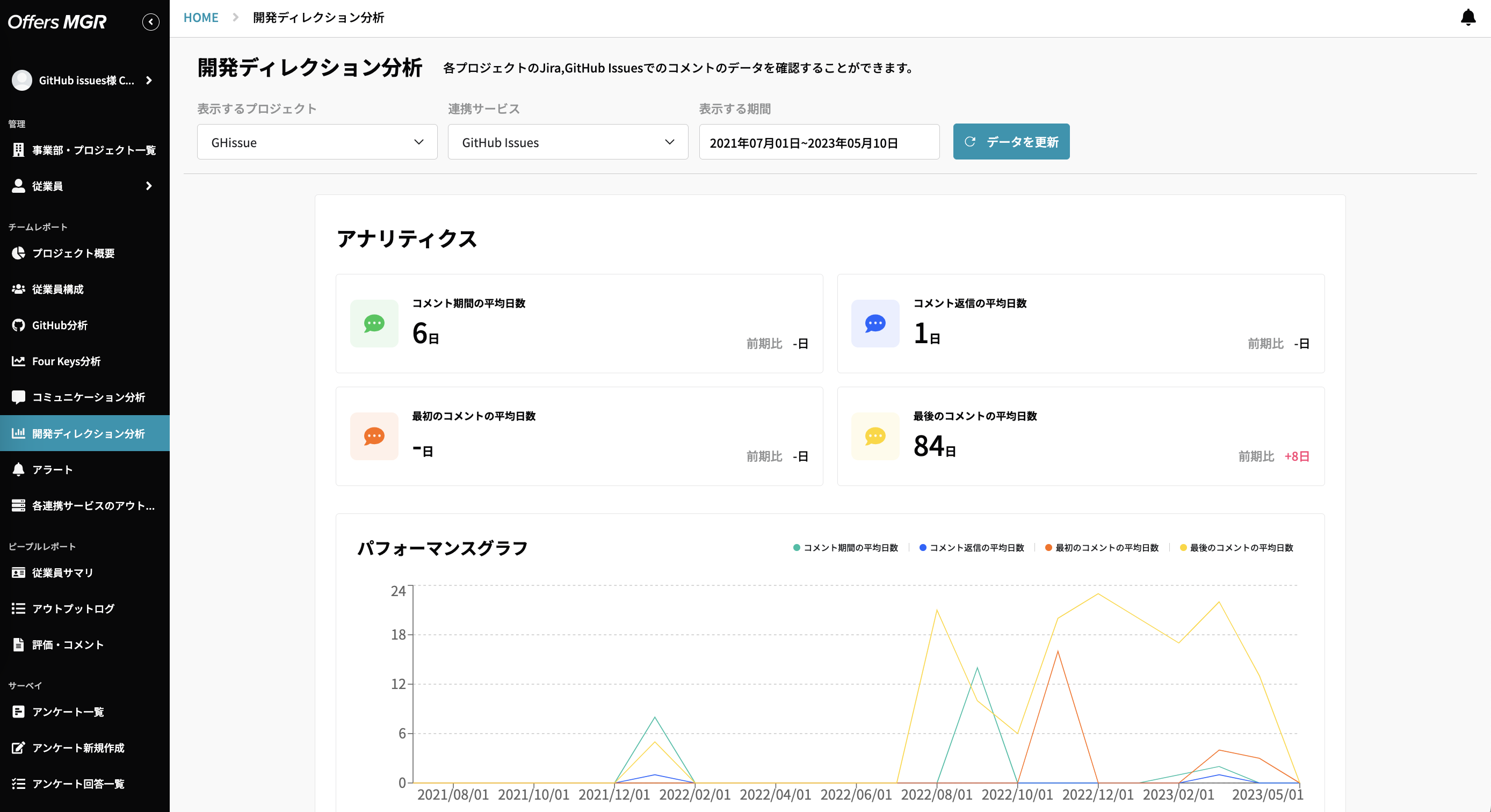This screenshot has width=1491, height=812.
Task: Click the speech bubble icon for コミュニケーション分析
Action: pos(18,397)
